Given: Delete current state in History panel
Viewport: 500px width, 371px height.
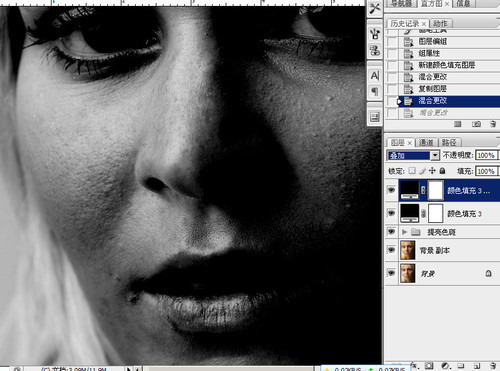Looking at the screenshot, I should (x=493, y=124).
